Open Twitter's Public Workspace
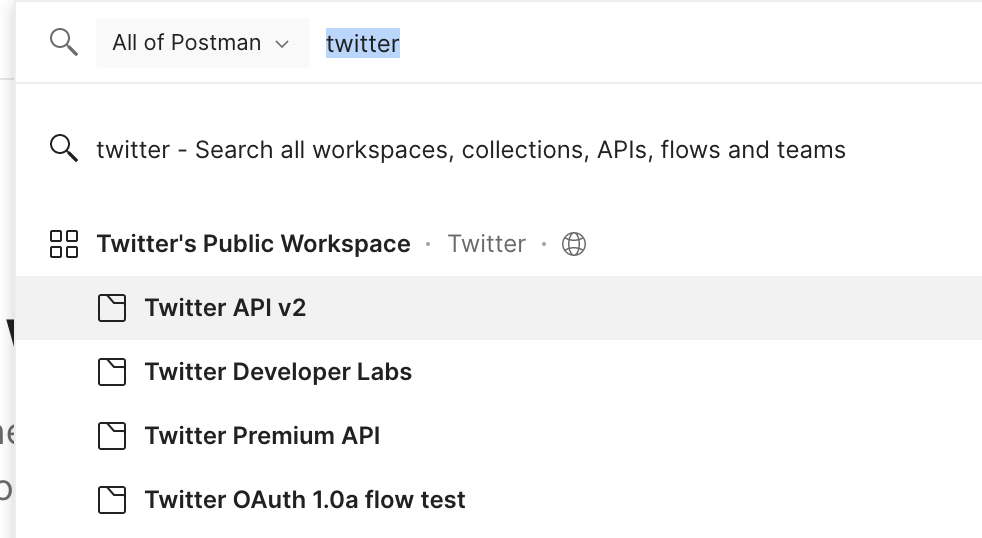Image resolution: width=982 pixels, height=538 pixels. (x=253, y=244)
